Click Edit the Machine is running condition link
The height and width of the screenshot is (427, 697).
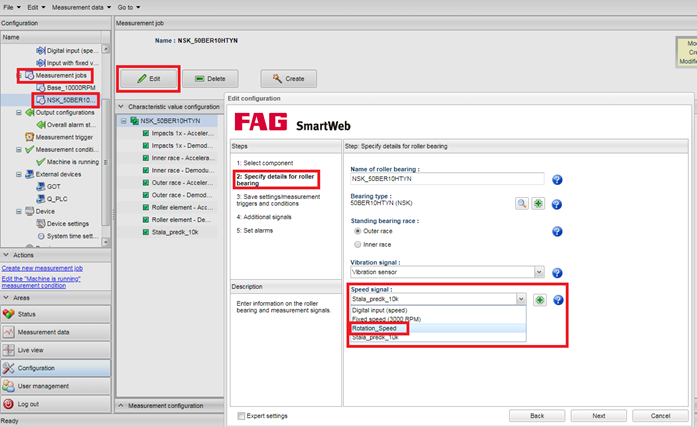click(x=41, y=282)
